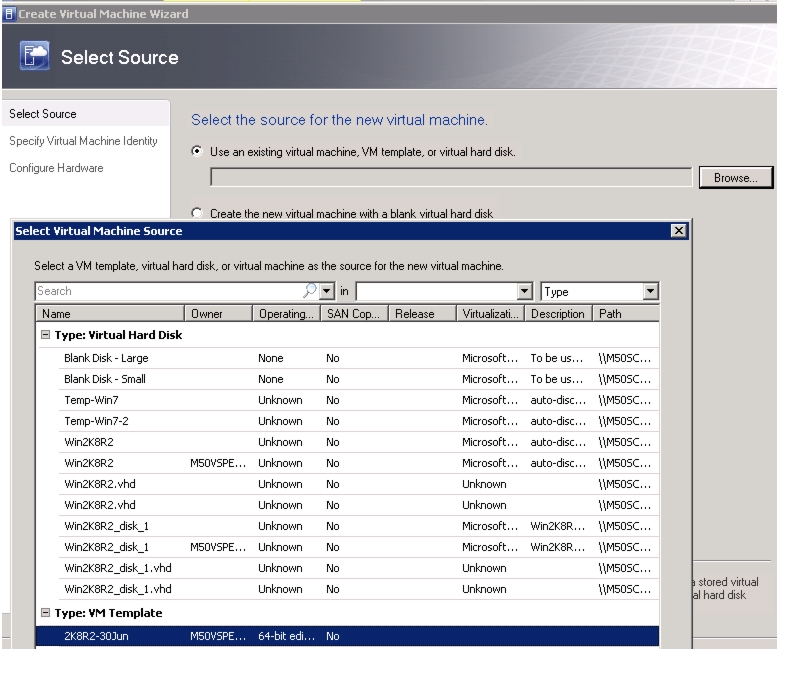The image size is (788, 675).
Task: Collapse the Type: Virtual Hard Disk group
Action: pos(45,335)
